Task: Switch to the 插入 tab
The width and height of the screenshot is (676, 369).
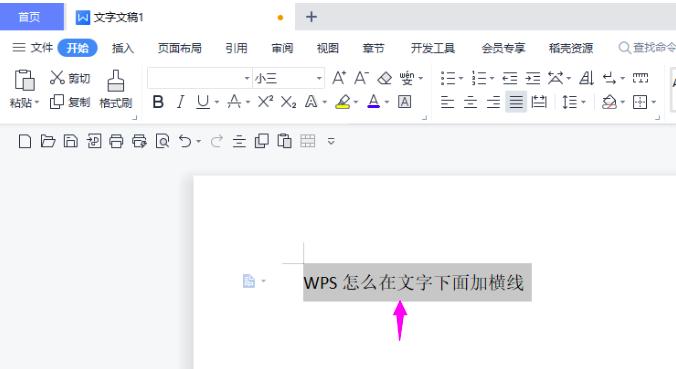Action: pos(123,48)
